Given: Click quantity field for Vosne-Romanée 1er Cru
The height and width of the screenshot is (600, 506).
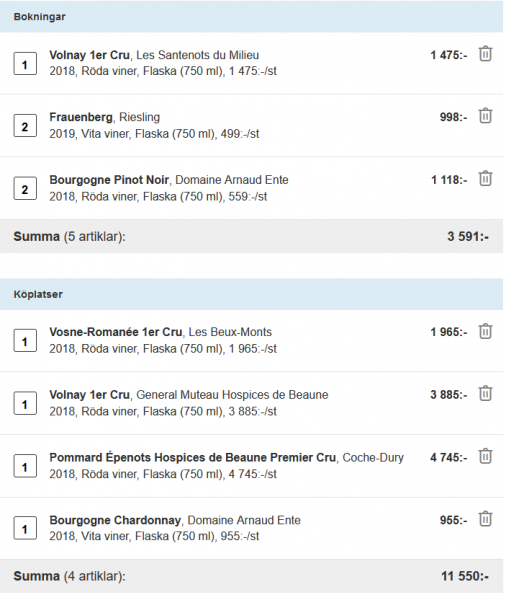Looking at the screenshot, I should point(25,341).
